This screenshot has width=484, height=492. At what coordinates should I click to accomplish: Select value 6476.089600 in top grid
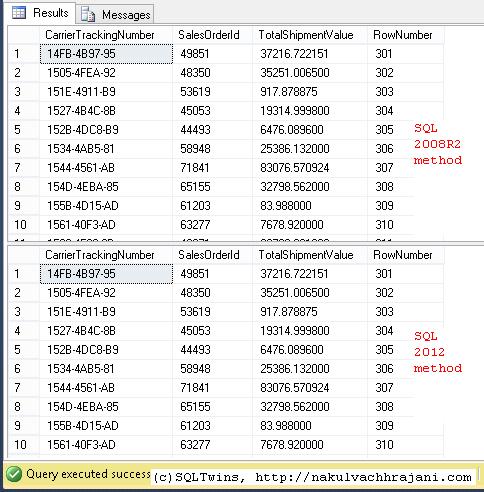[310, 130]
